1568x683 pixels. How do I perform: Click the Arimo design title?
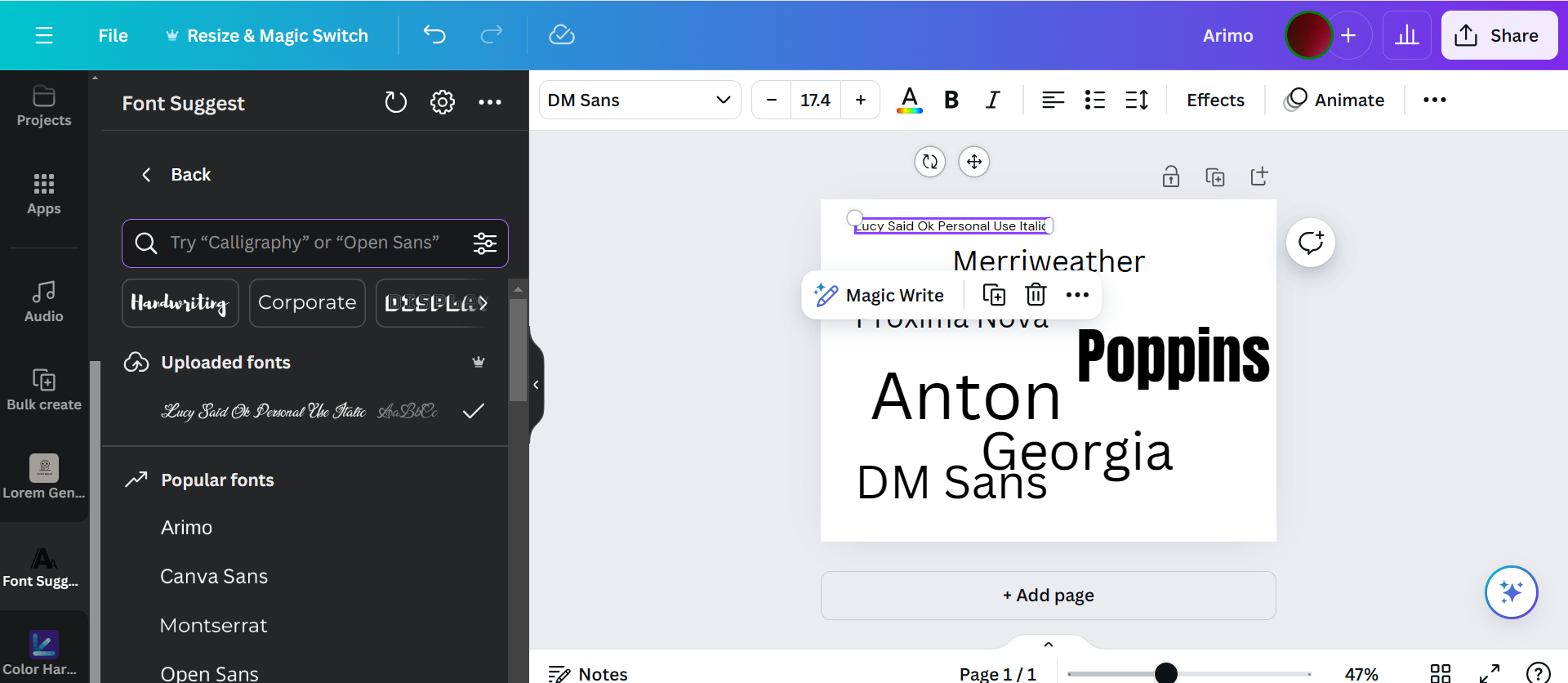point(1227,35)
